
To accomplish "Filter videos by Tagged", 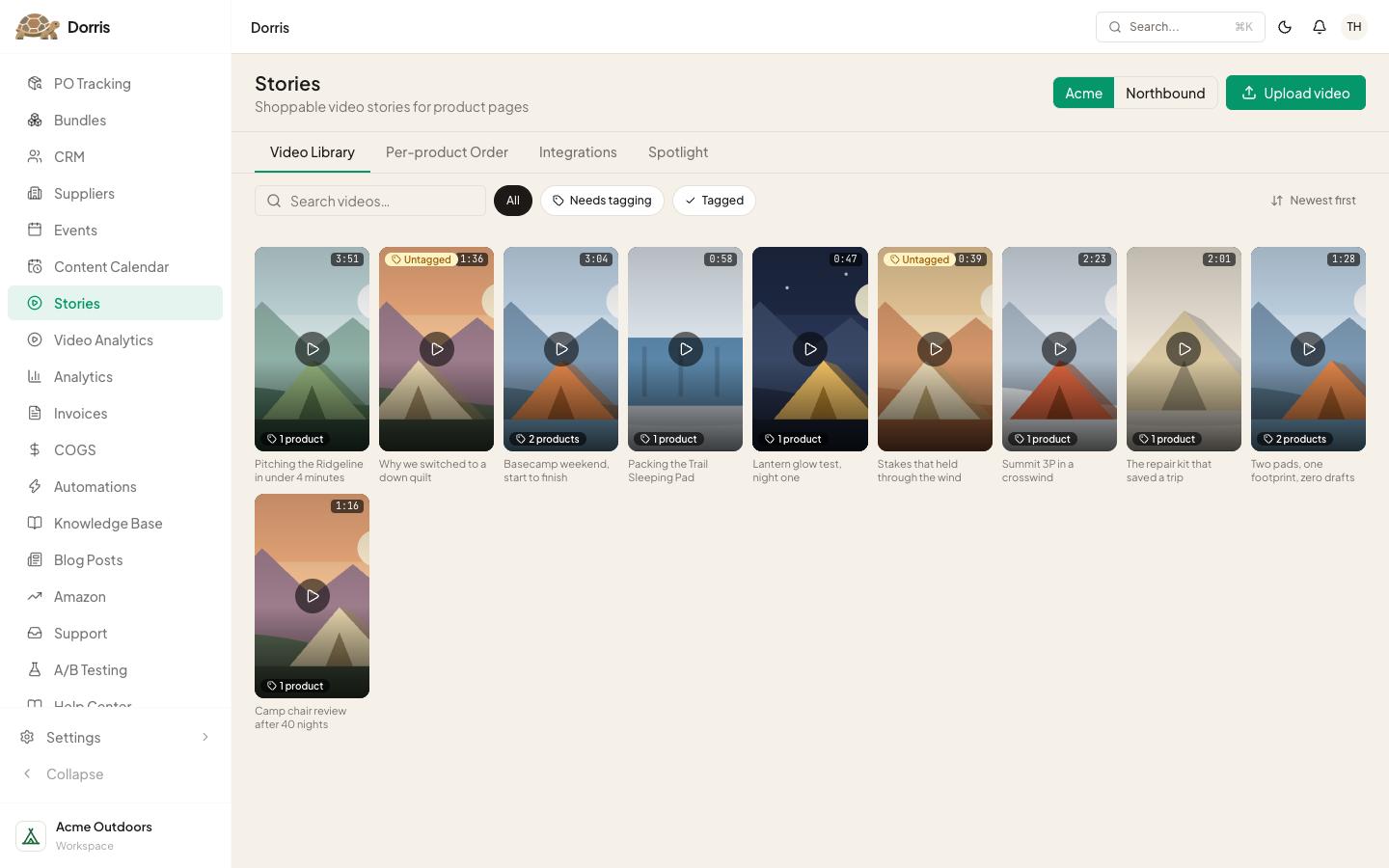I will tap(714, 201).
